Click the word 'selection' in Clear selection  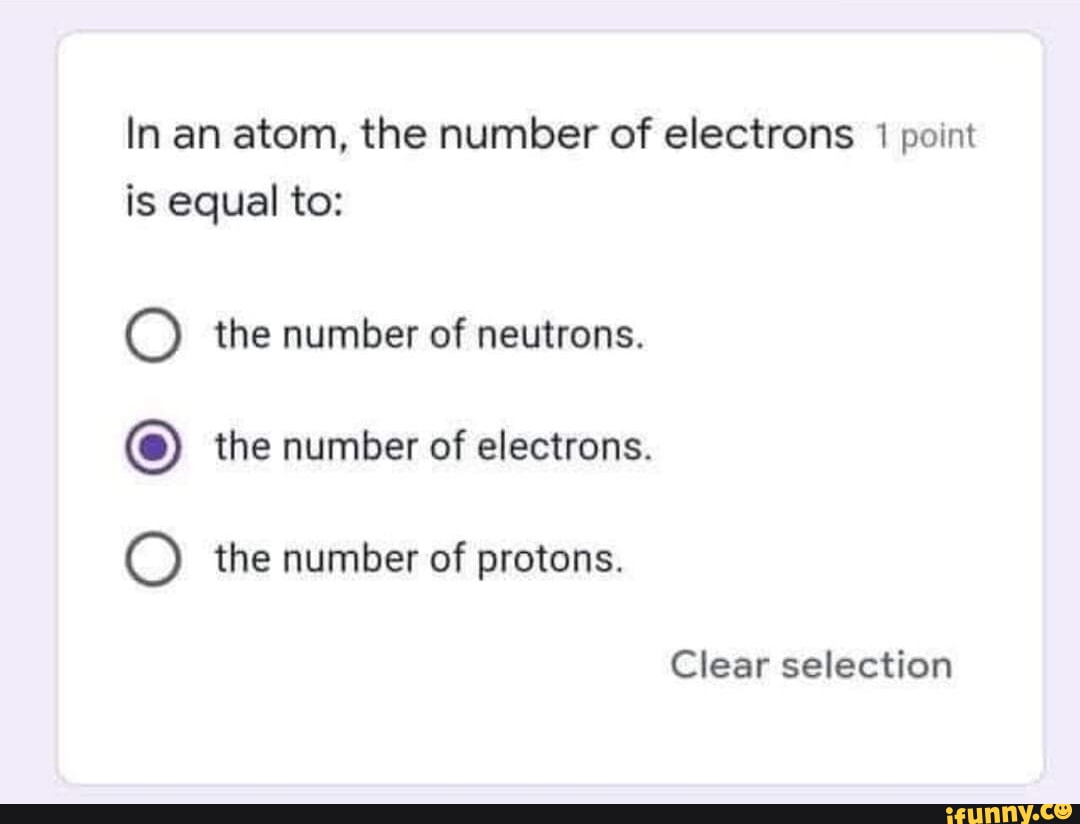point(866,664)
